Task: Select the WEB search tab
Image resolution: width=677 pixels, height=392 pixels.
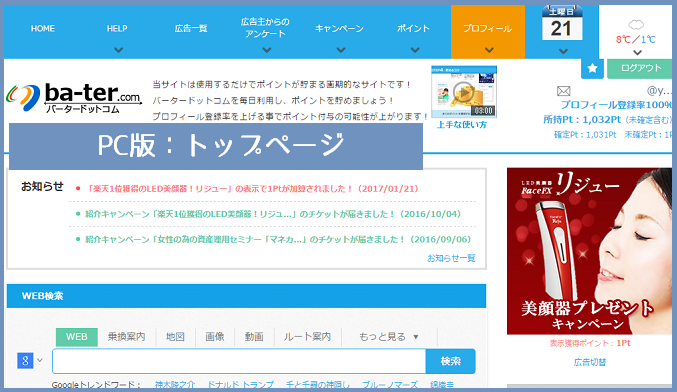Action: [77, 337]
